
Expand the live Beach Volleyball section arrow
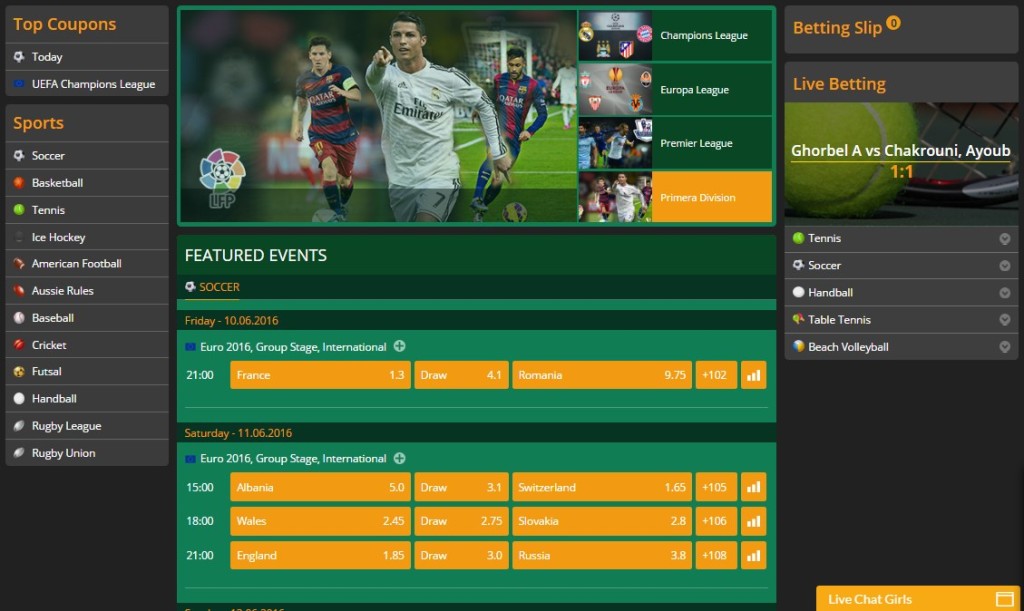pos(1004,347)
